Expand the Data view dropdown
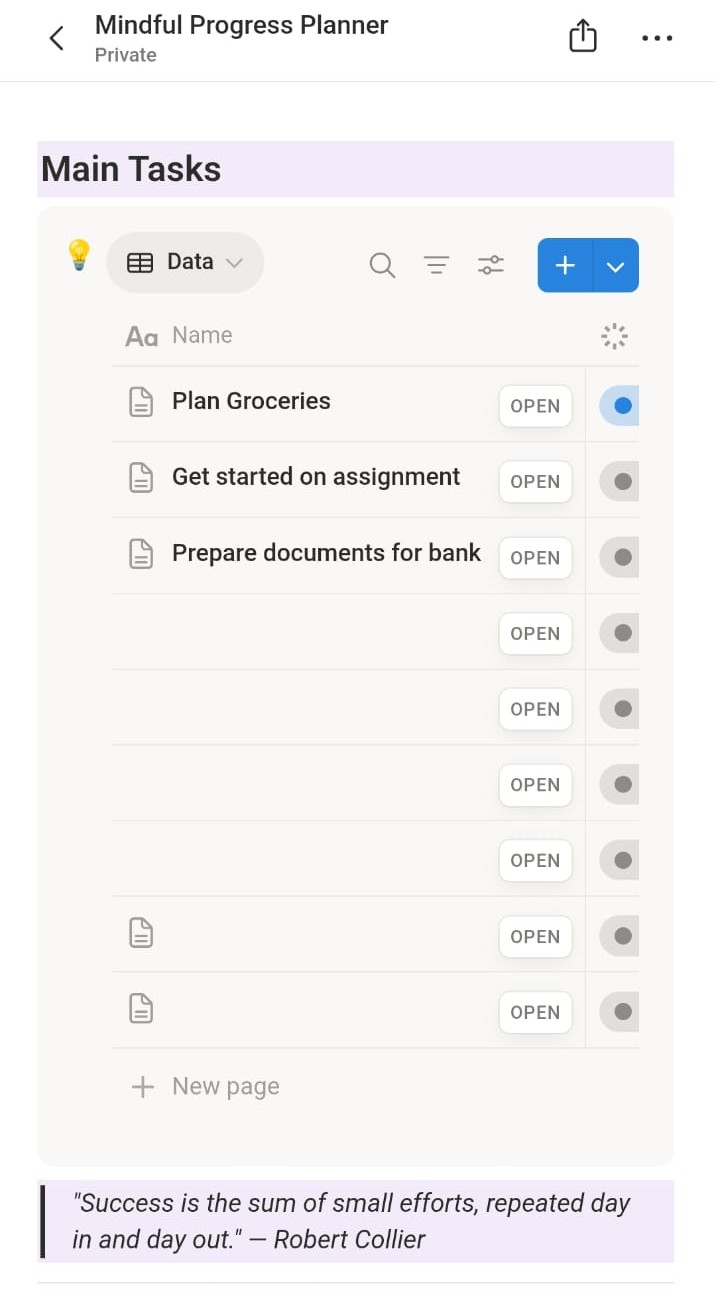 185,263
